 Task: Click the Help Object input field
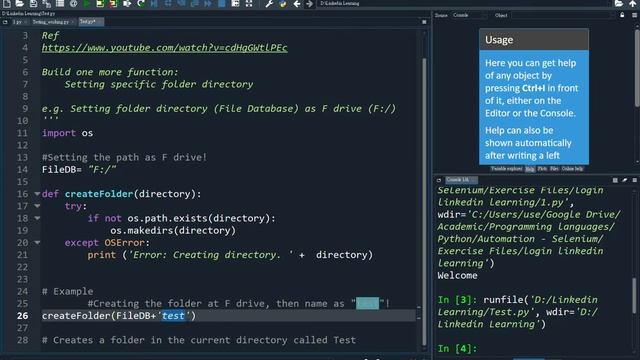[563, 15]
